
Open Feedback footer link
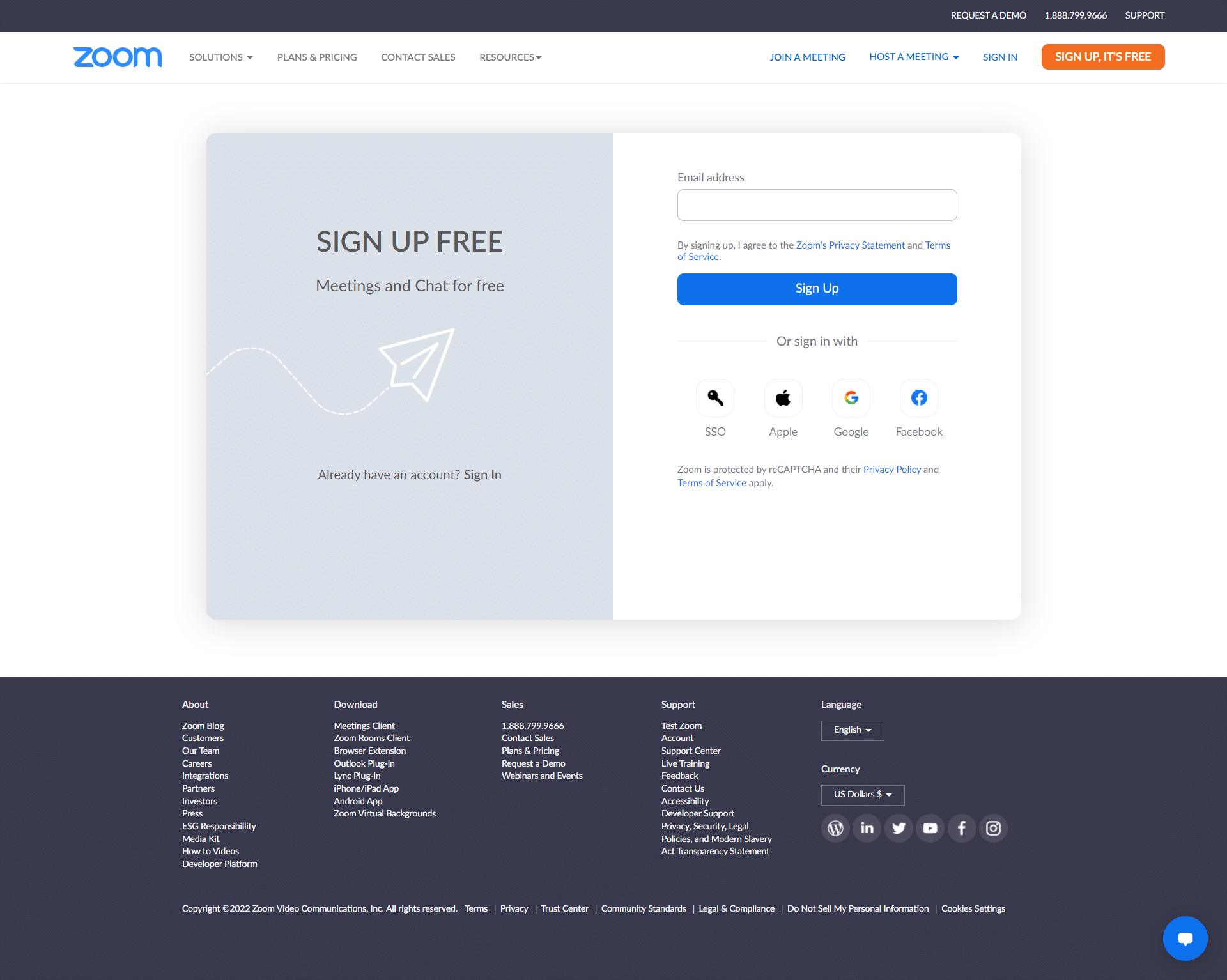click(679, 776)
